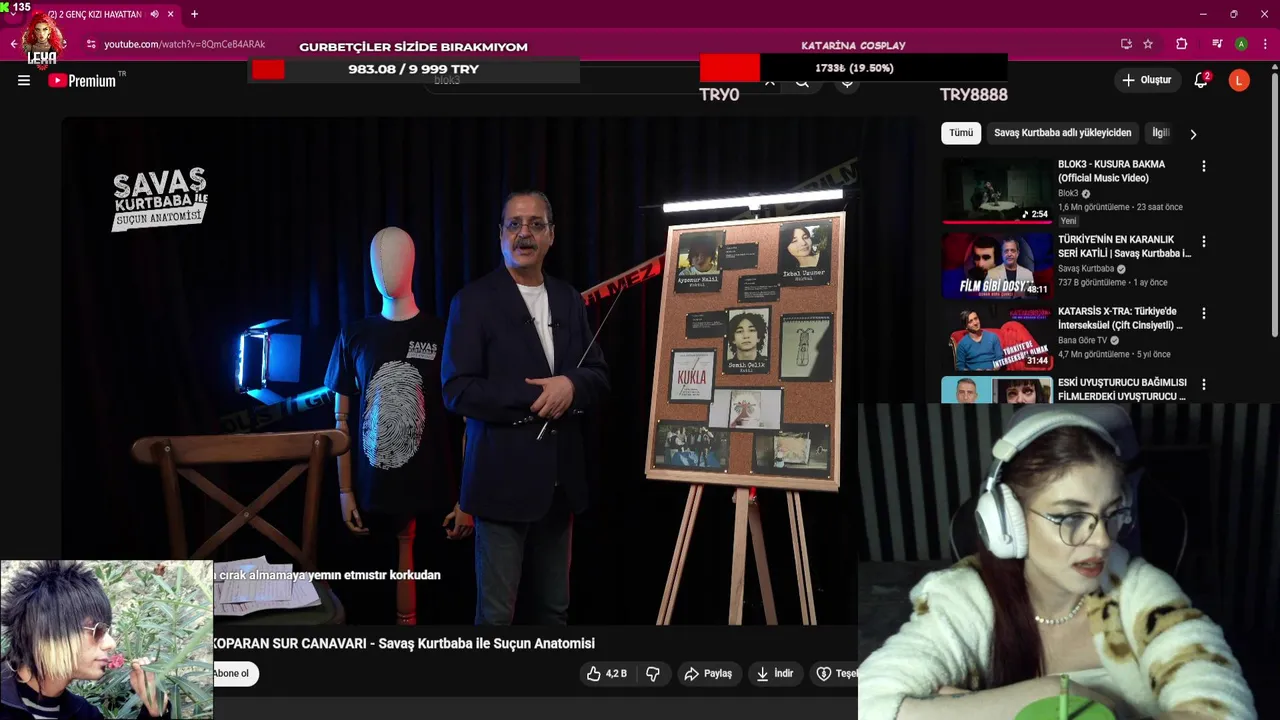Like the video with thumbs up
The height and width of the screenshot is (720, 1280).
point(607,674)
